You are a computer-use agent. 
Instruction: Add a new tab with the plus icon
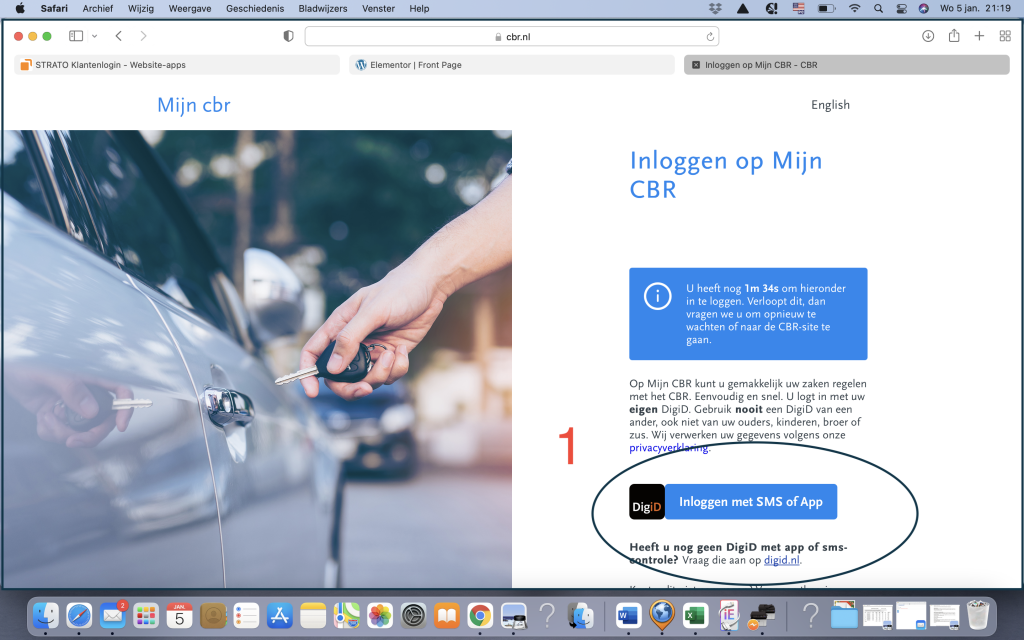979,36
